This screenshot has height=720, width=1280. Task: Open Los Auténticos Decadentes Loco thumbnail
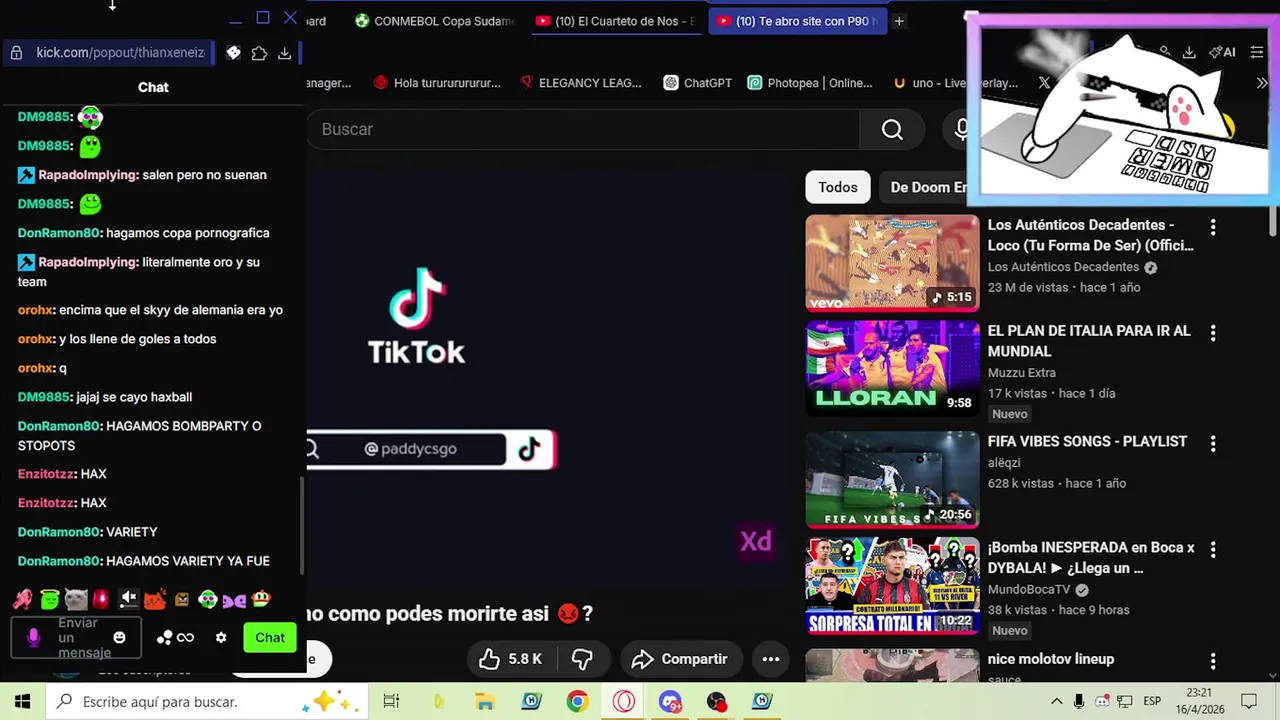click(x=892, y=263)
